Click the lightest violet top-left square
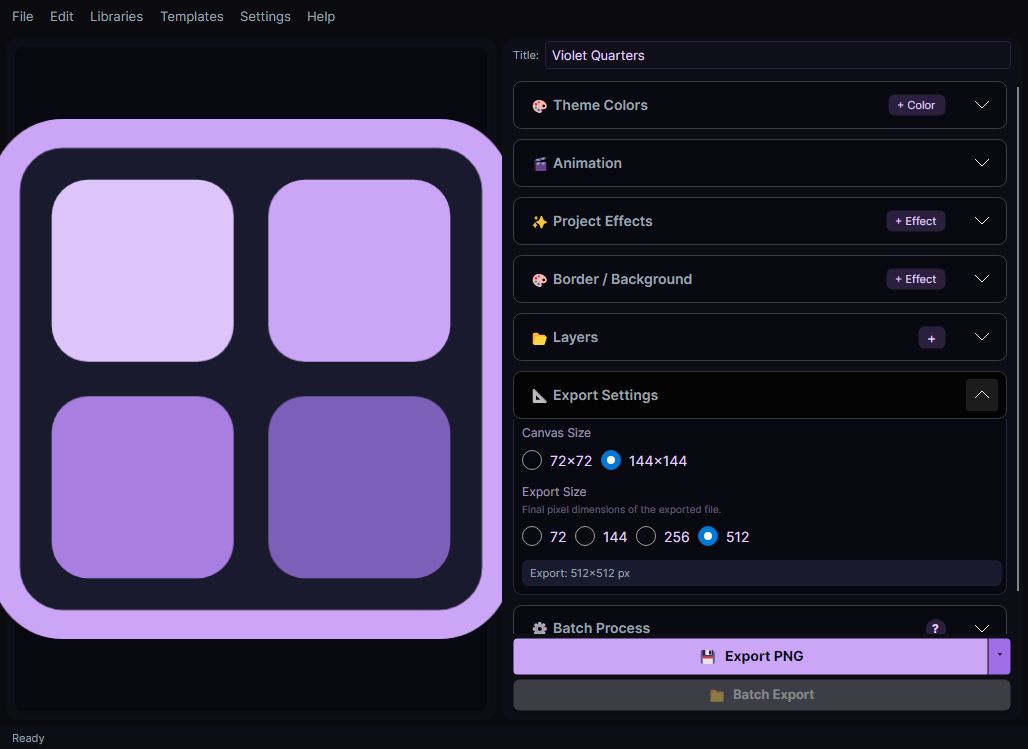The width and height of the screenshot is (1028, 749). tap(142, 270)
